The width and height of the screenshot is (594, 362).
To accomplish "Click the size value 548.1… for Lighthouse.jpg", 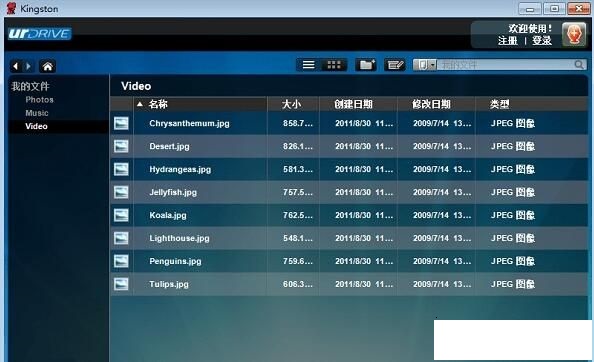I will point(298,238).
